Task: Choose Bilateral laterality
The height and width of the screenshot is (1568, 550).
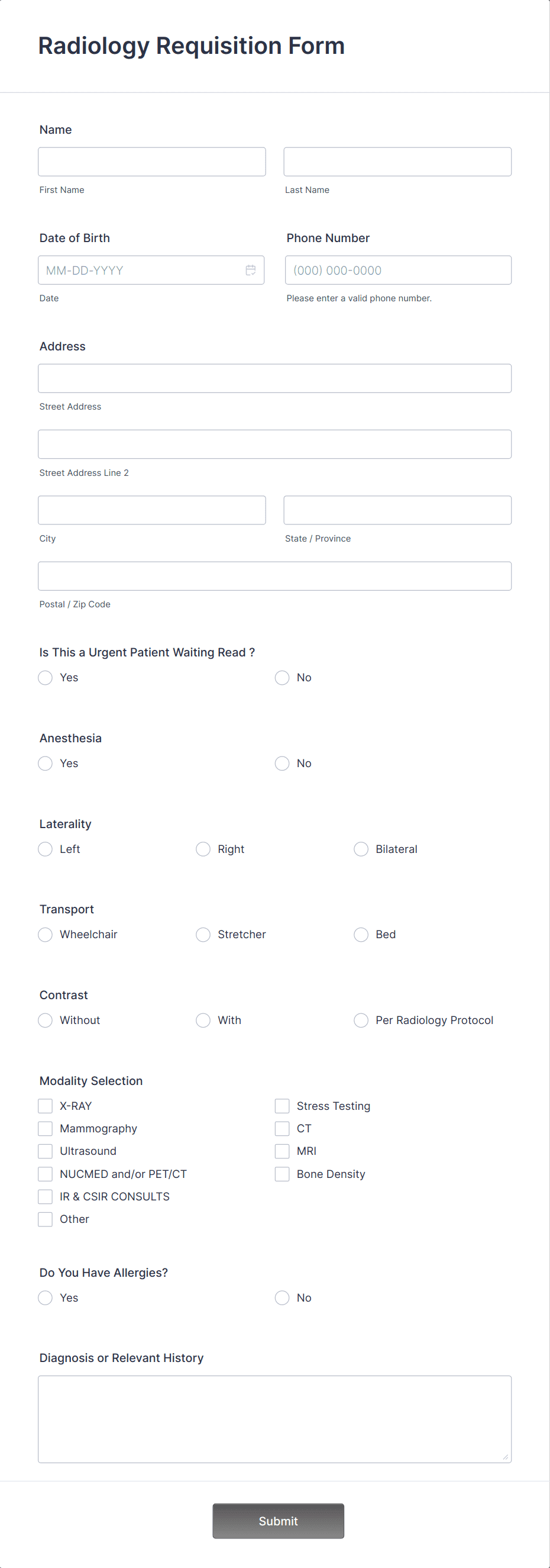Action: click(361, 849)
